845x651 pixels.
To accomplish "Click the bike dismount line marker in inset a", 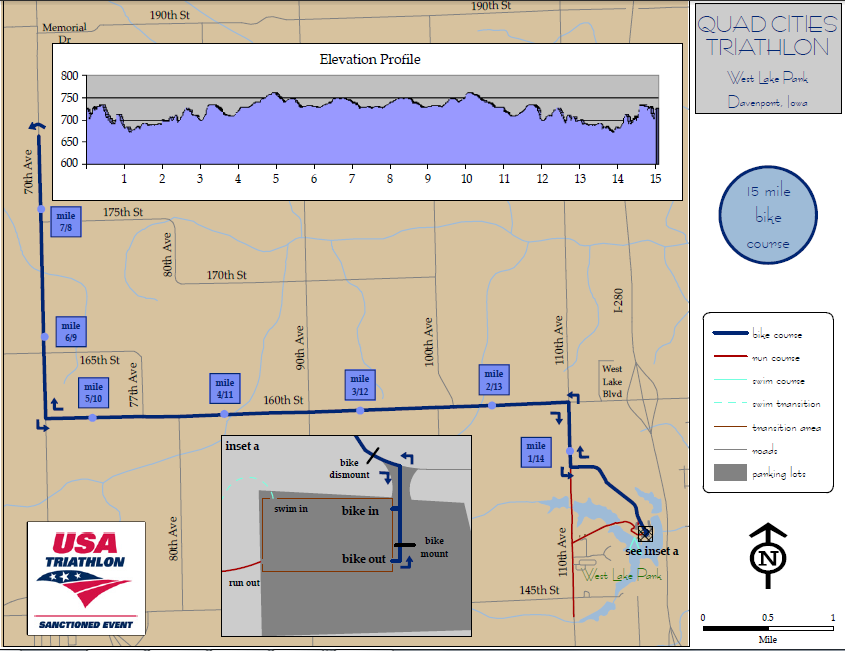I will point(373,455).
